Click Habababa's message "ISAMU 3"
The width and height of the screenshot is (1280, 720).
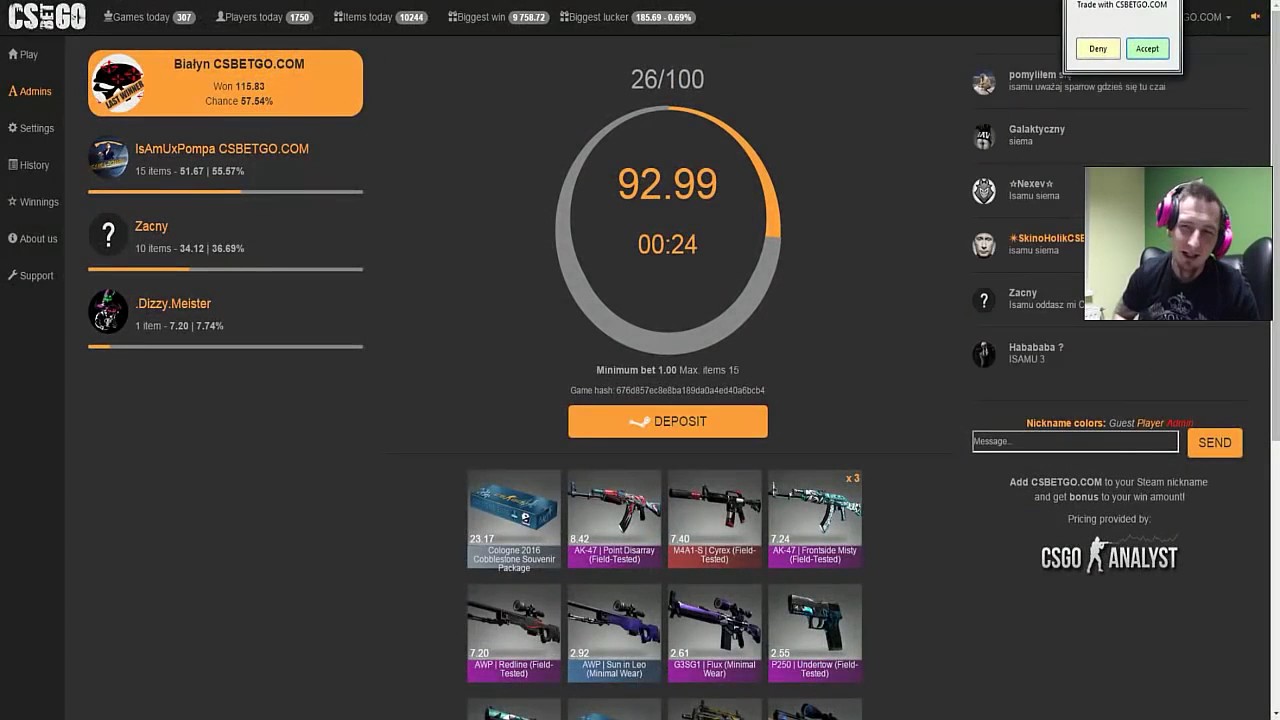[1027, 360]
